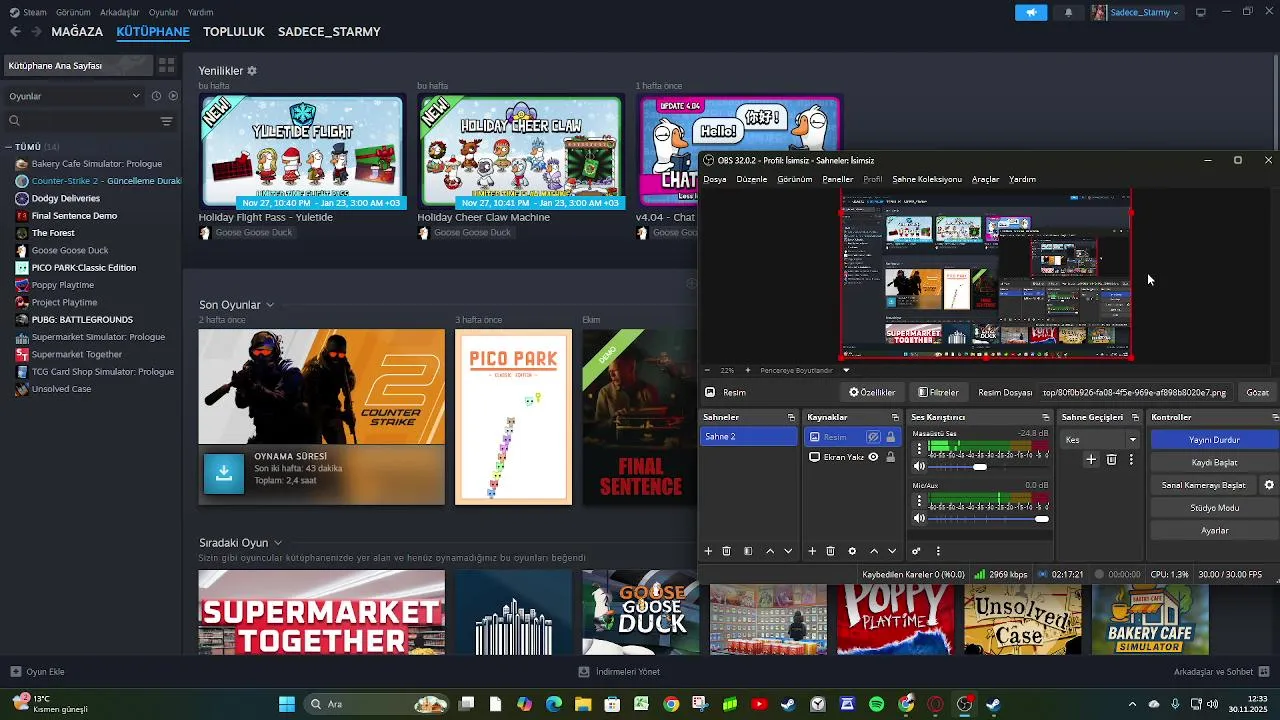
Task: Collapse TÜMÜ games list
Action: click(x=9, y=147)
